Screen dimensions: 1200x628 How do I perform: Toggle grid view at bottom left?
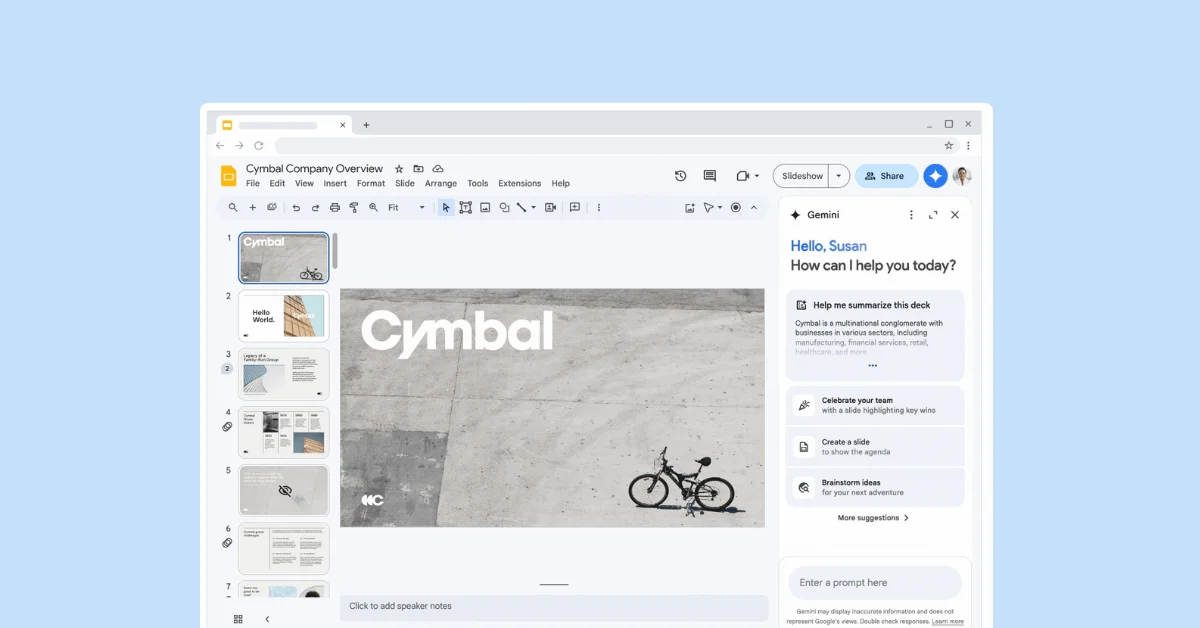click(x=238, y=619)
